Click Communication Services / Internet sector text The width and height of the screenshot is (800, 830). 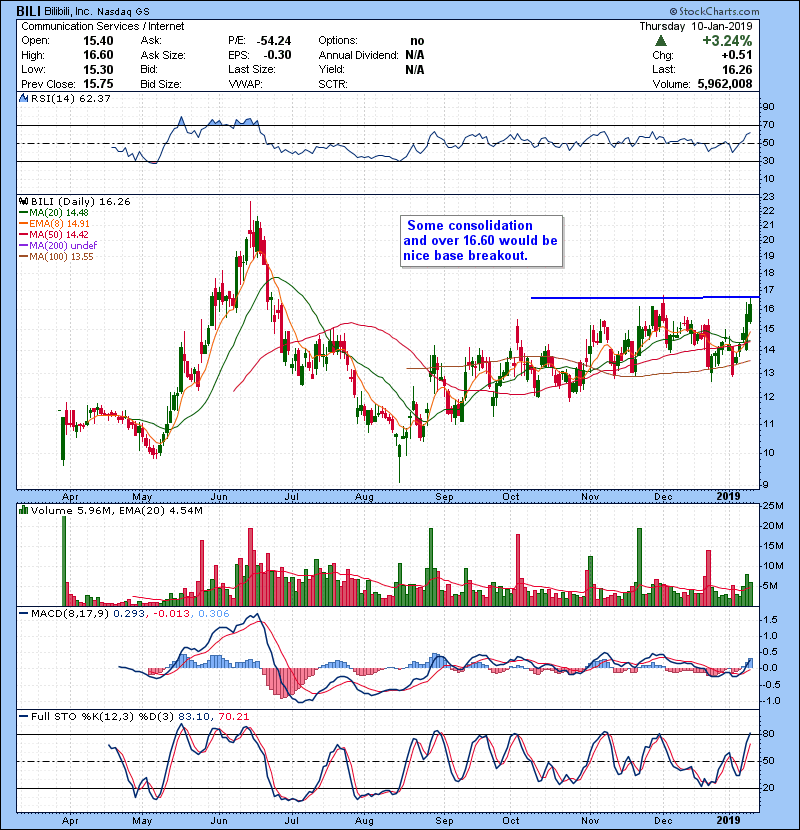[103, 26]
